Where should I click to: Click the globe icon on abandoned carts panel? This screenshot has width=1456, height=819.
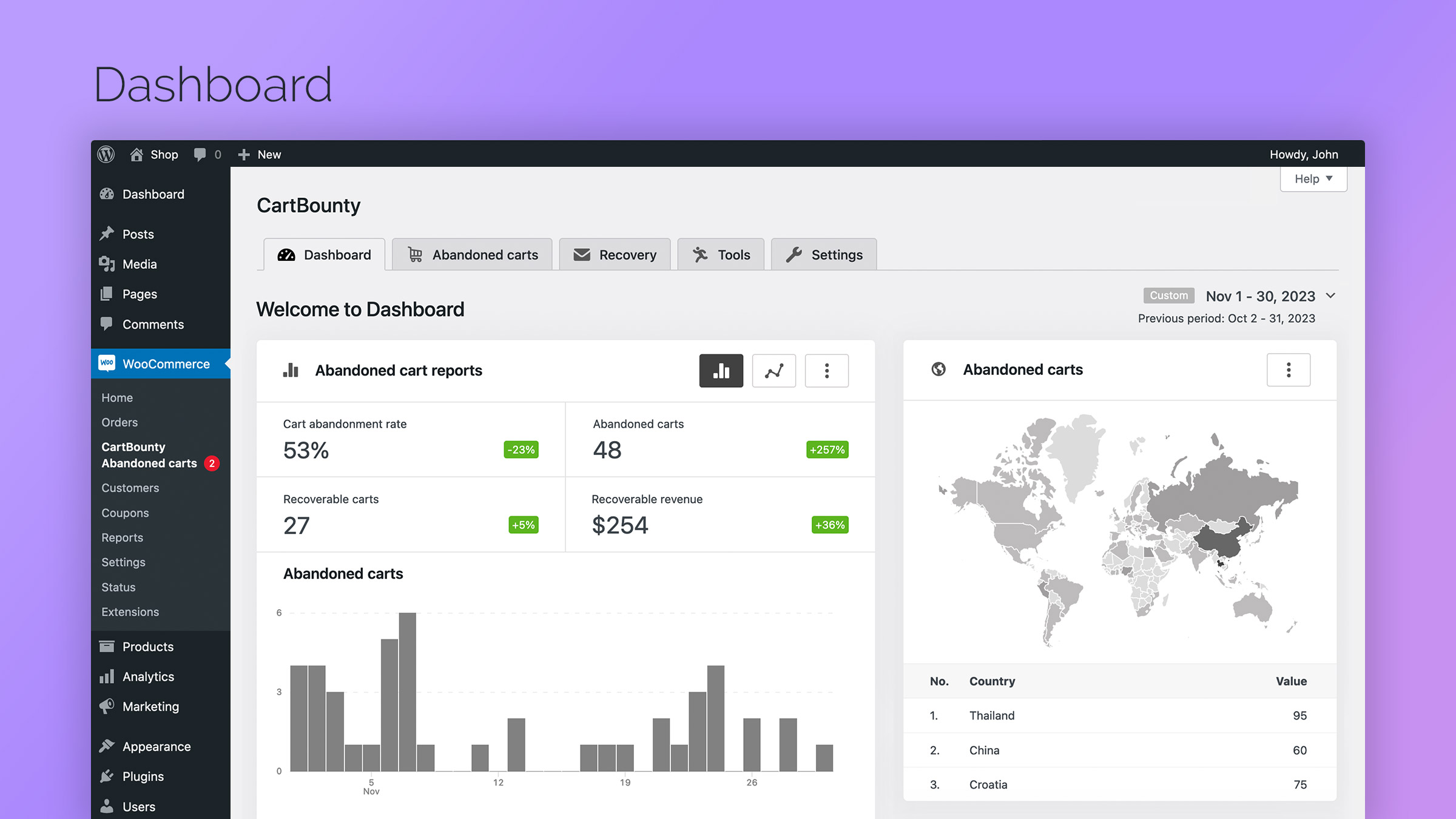coord(938,370)
